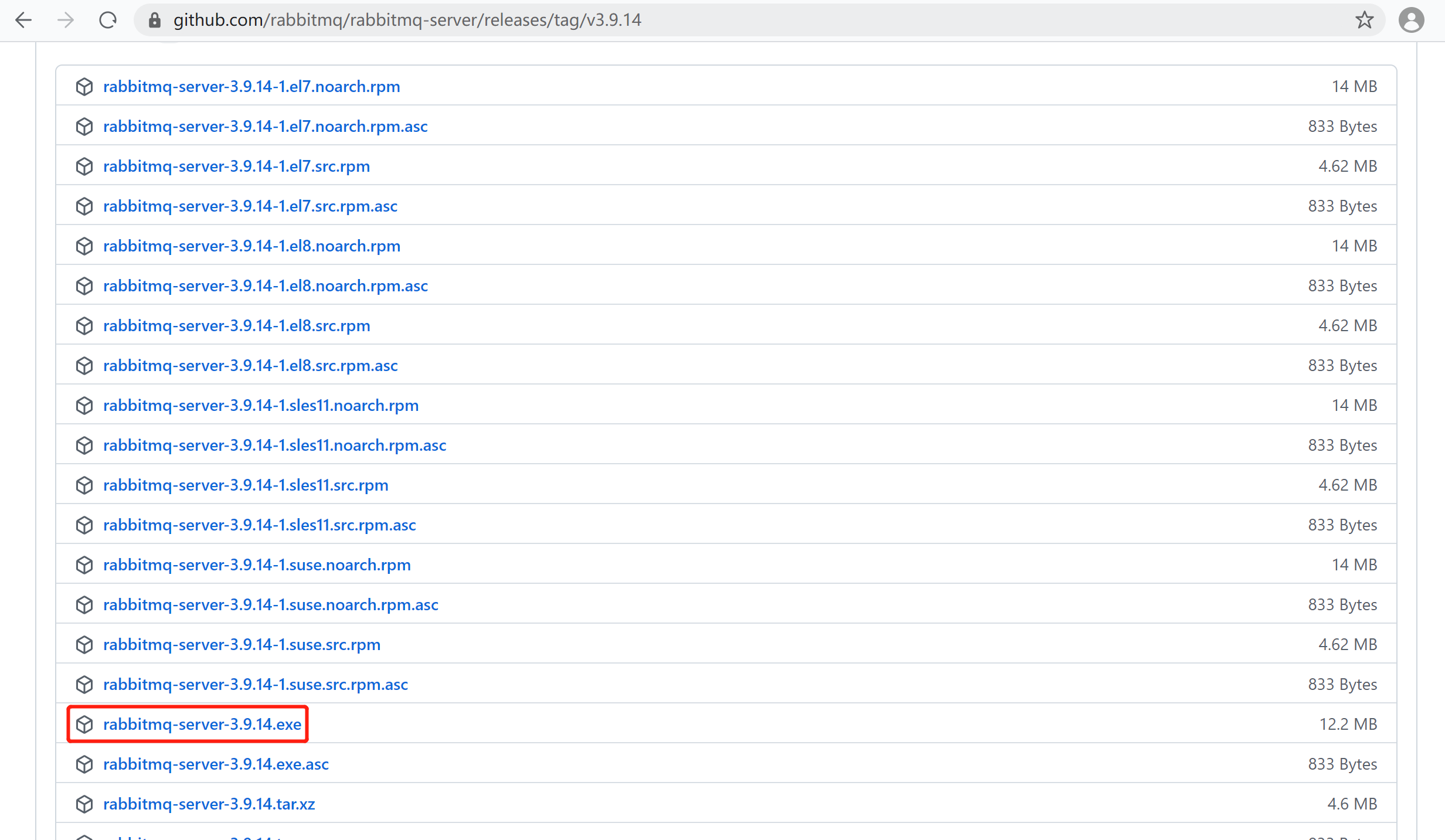
Task: Download rabbitmq-server-3.9.14-1.el7.noarch.rpm
Action: (251, 87)
